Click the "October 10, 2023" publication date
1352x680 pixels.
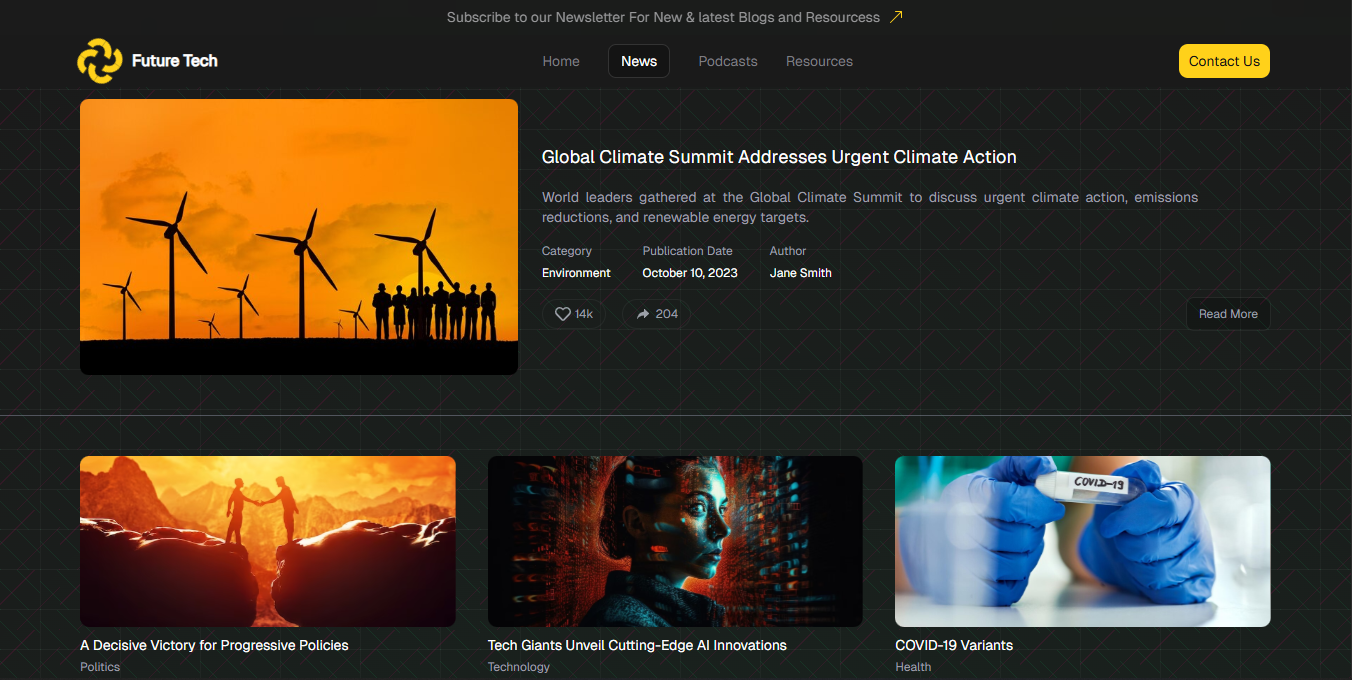(x=690, y=273)
